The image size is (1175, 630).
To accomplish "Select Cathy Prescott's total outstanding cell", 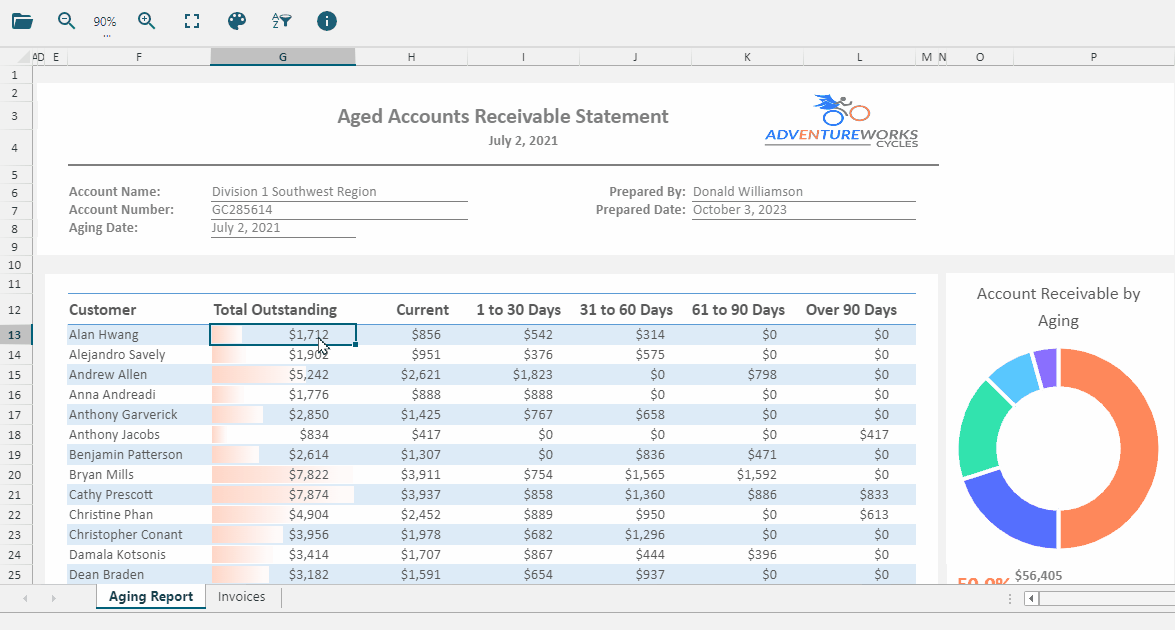I will click(x=283, y=495).
